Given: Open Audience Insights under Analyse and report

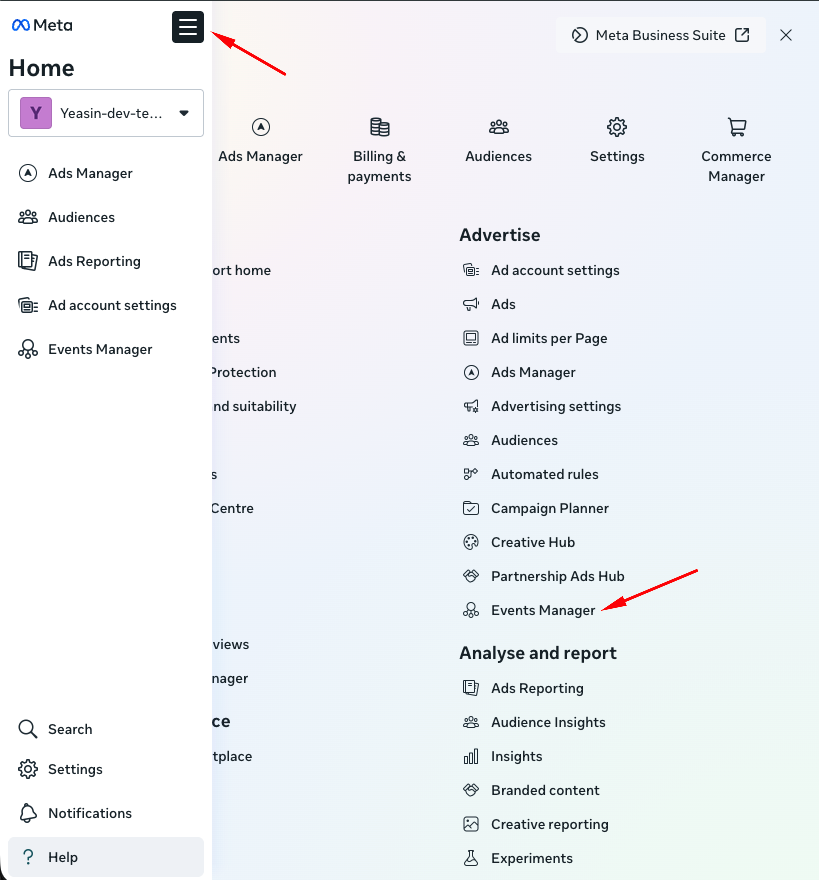Looking at the screenshot, I should pos(548,722).
